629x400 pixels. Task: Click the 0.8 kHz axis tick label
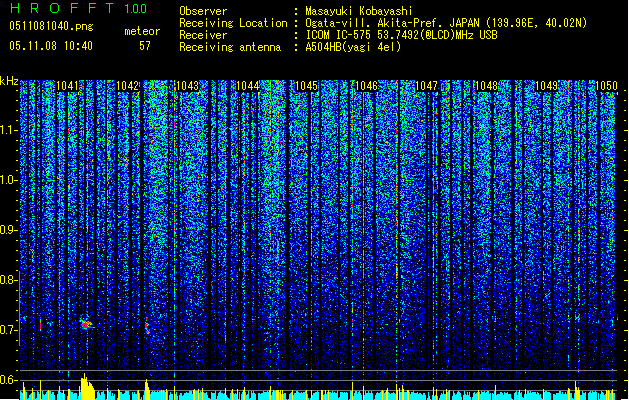[x=9, y=280]
